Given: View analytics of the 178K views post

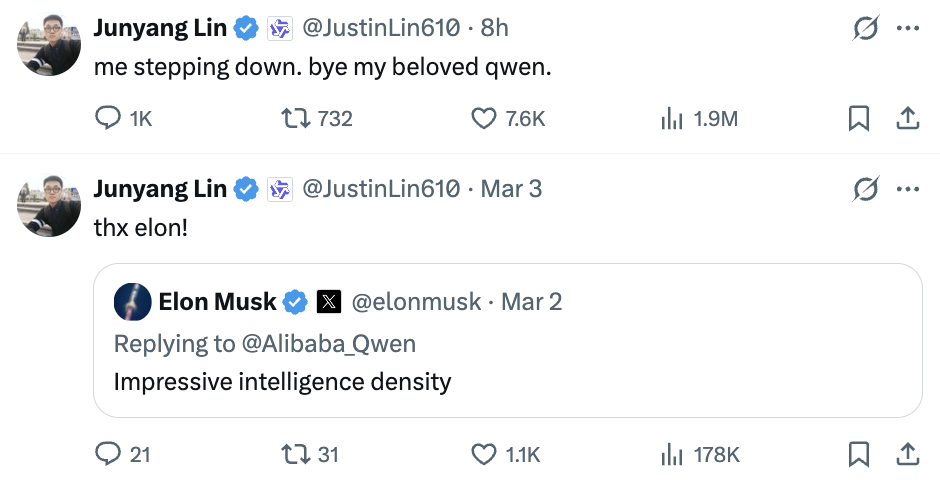Looking at the screenshot, I should (671, 454).
